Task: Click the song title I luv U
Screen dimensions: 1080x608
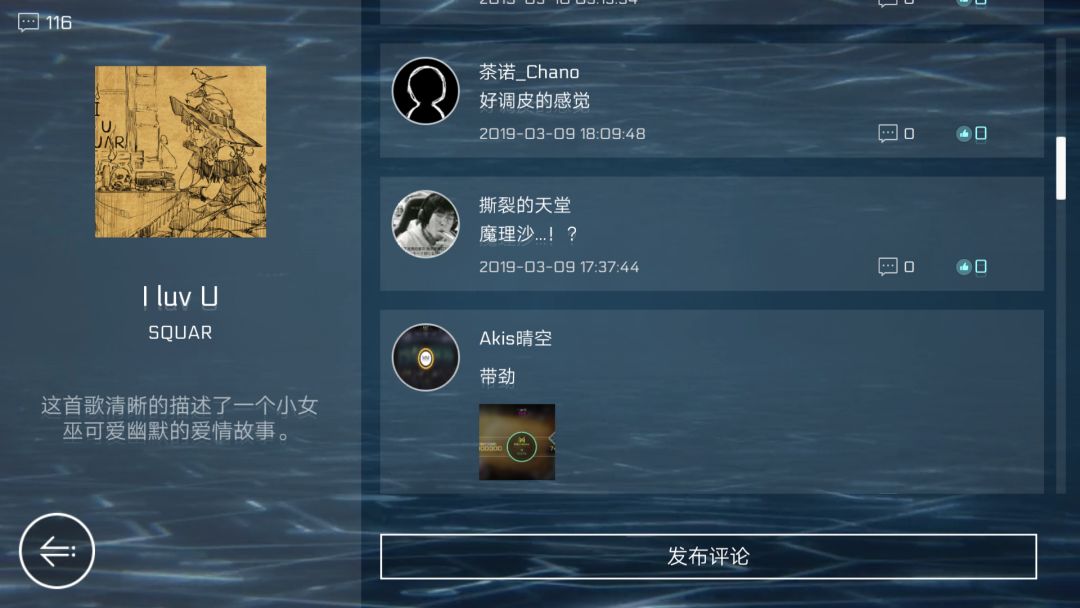Action: (180, 297)
